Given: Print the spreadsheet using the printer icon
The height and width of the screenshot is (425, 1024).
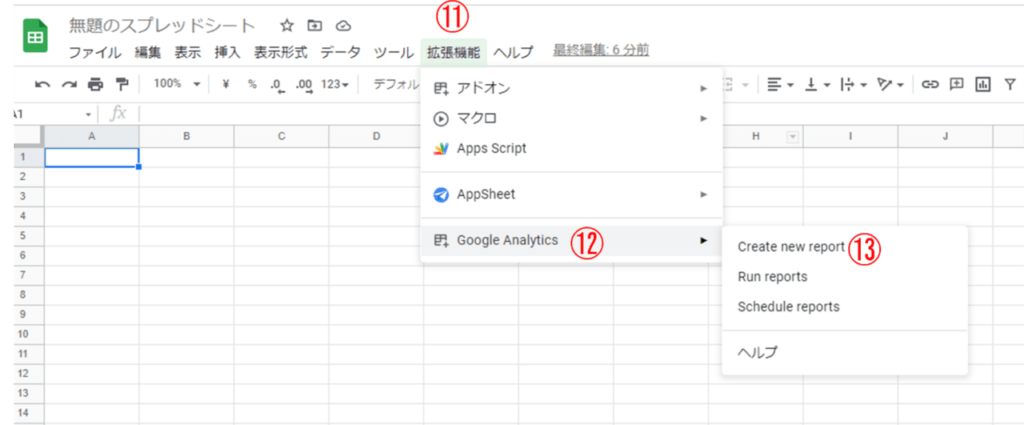Looking at the screenshot, I should [x=95, y=85].
